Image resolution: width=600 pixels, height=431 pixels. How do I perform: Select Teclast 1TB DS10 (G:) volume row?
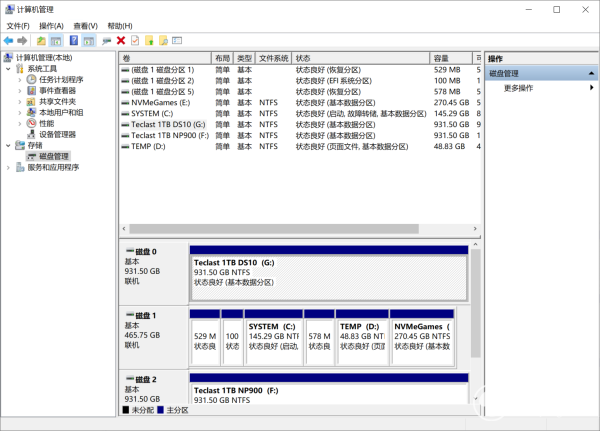click(x=300, y=124)
